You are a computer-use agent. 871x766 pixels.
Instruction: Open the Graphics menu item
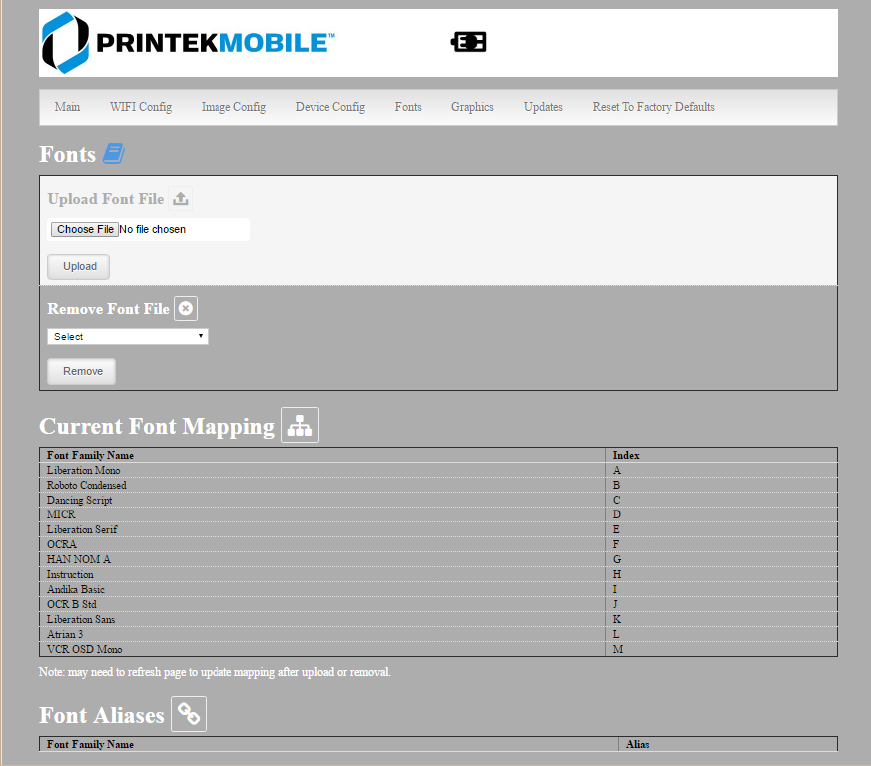coord(472,107)
